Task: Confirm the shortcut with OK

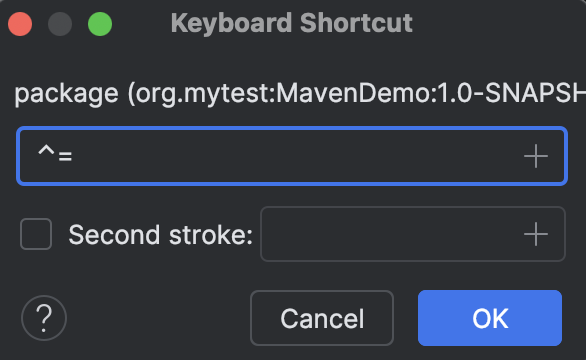Action: 490,318
